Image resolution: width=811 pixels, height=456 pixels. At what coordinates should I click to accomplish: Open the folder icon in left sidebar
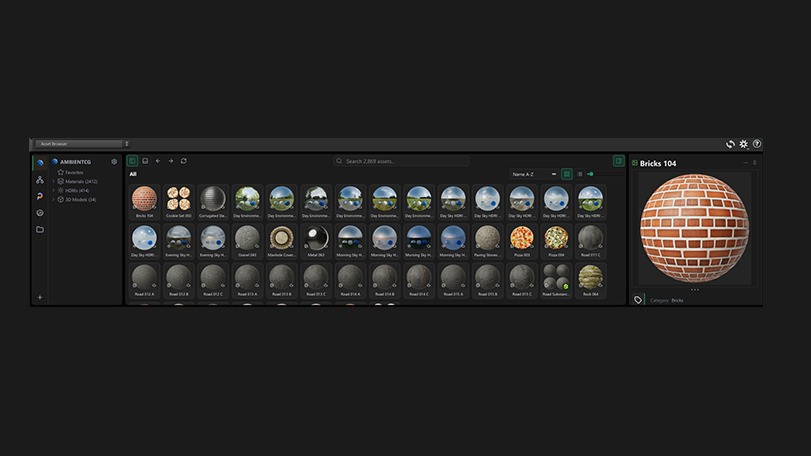click(40, 230)
